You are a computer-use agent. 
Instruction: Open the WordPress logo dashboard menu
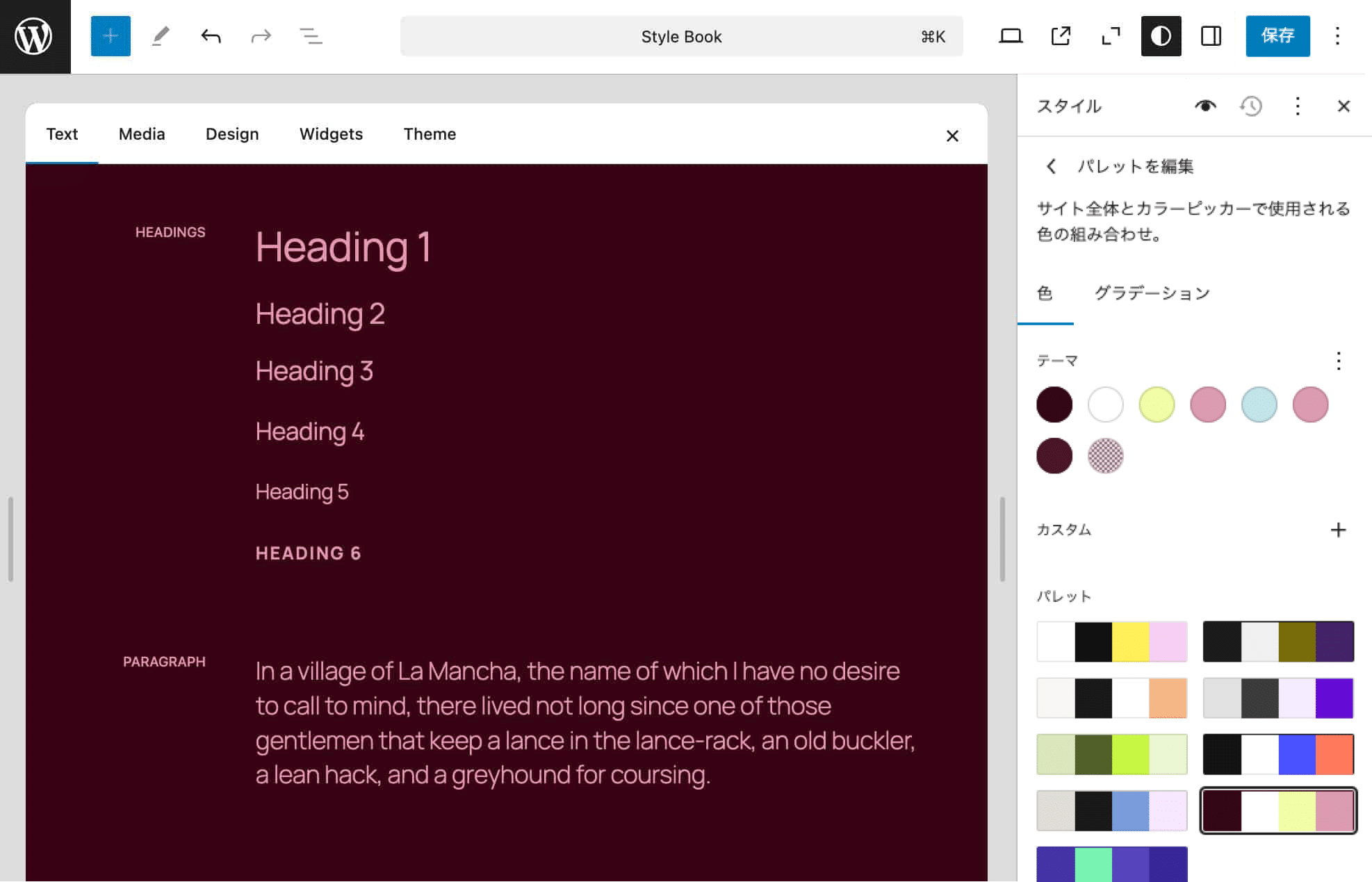pos(34,36)
